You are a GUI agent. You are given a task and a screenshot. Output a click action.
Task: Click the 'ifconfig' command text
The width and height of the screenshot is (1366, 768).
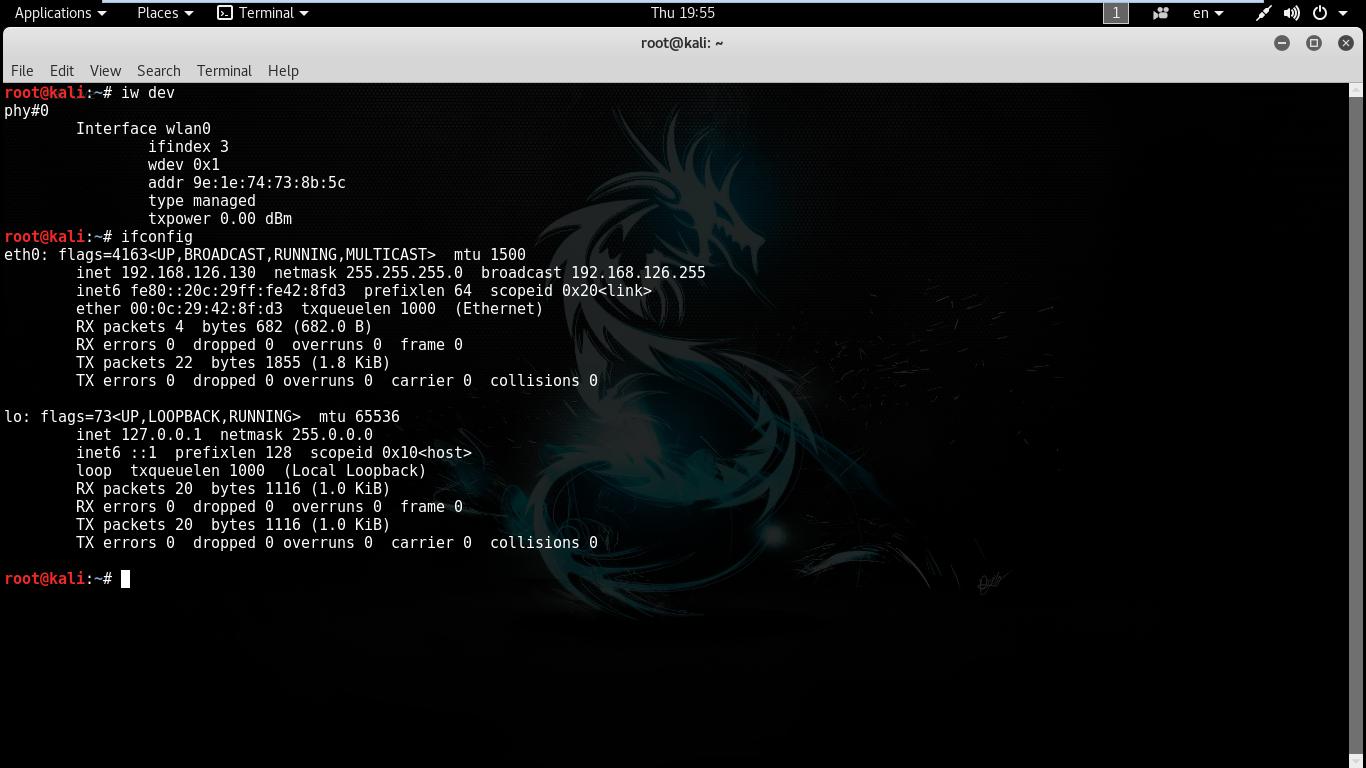157,237
